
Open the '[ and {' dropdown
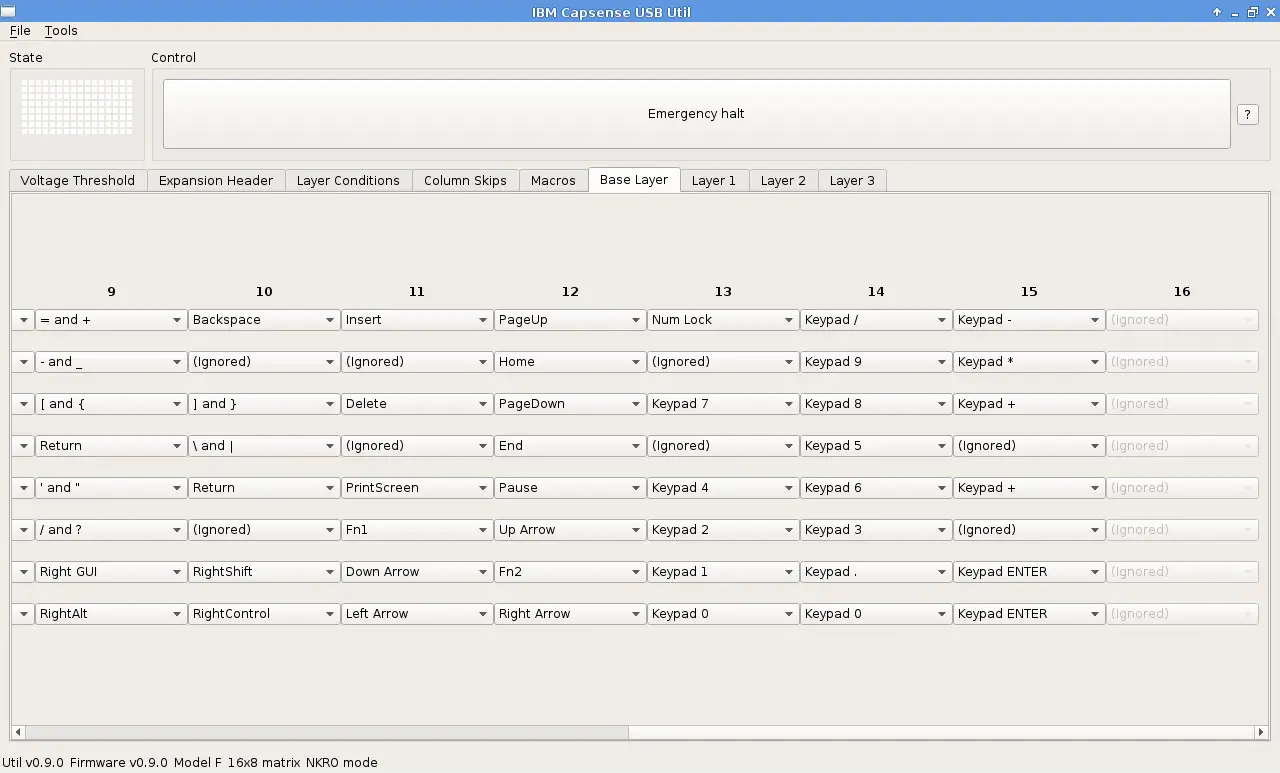tap(110, 404)
